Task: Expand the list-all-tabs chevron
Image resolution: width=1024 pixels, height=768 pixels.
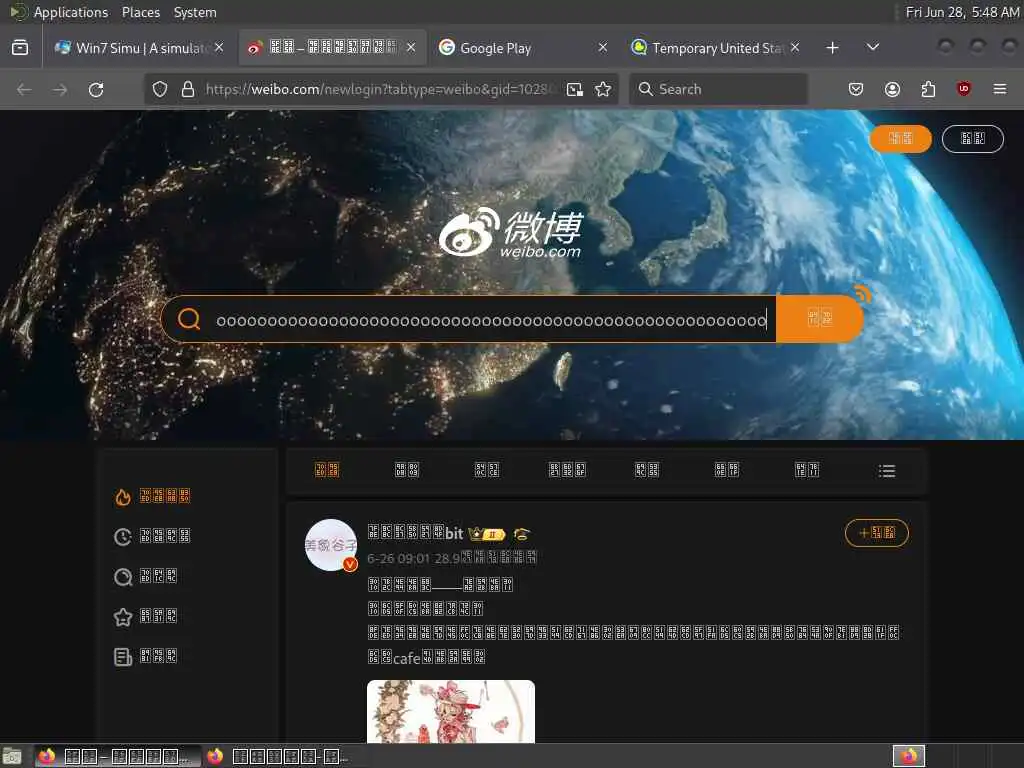Action: pyautogui.click(x=872, y=47)
